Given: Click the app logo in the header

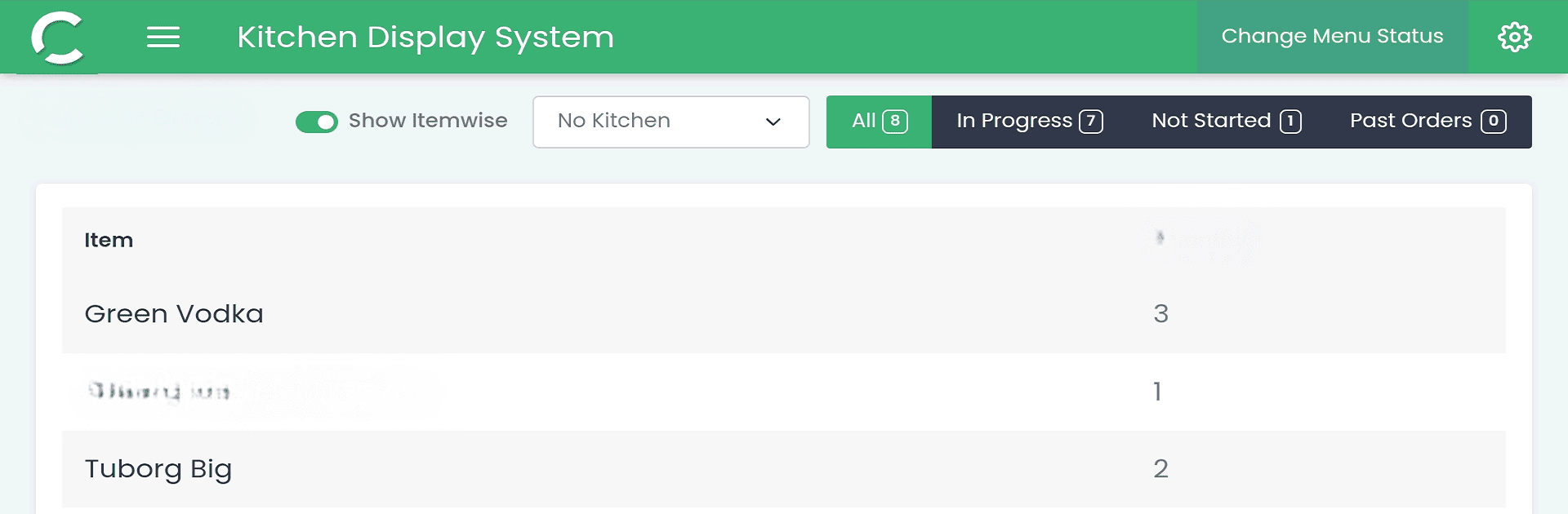Looking at the screenshot, I should (57, 38).
